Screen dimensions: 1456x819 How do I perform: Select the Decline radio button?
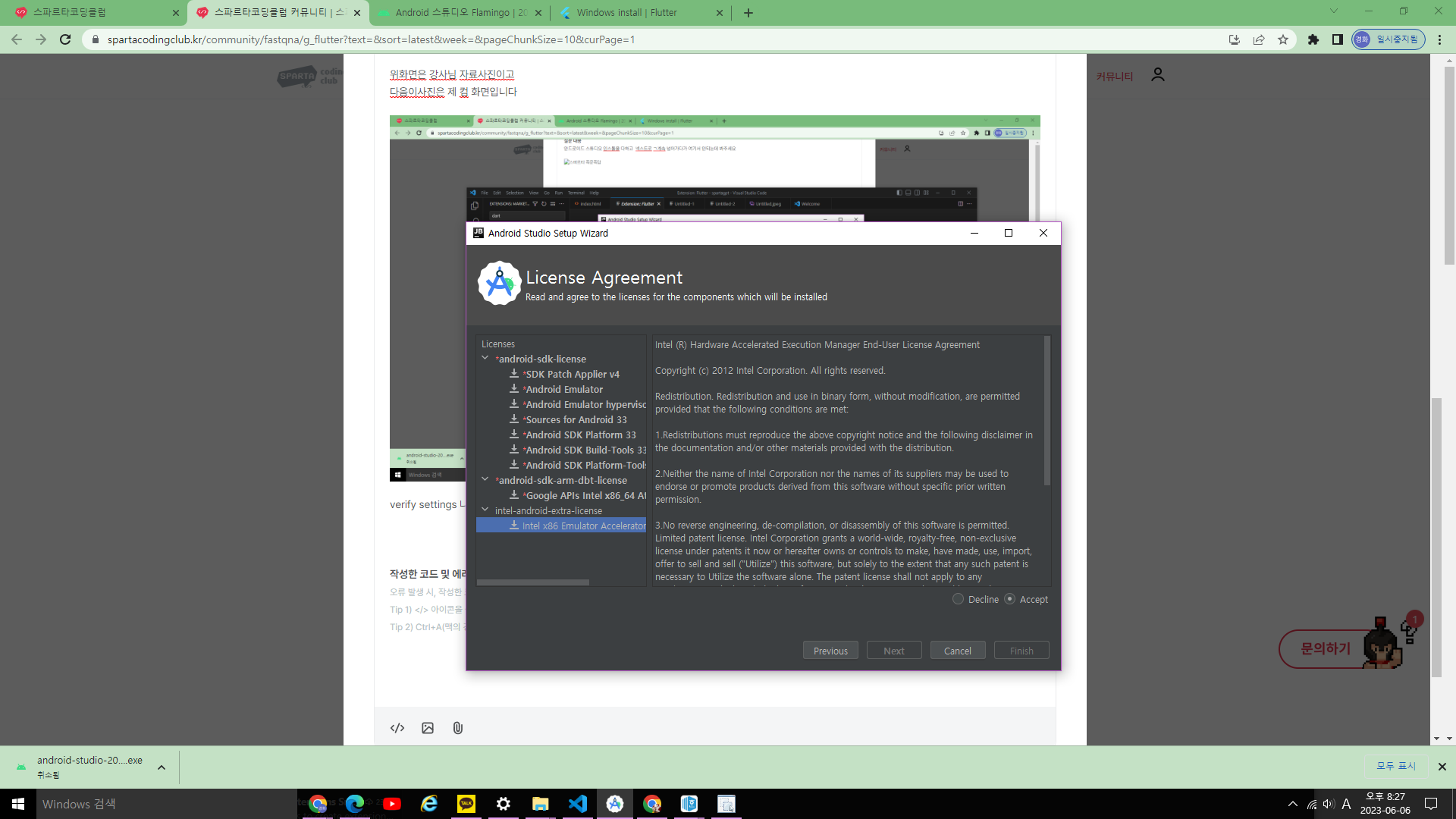click(959, 599)
